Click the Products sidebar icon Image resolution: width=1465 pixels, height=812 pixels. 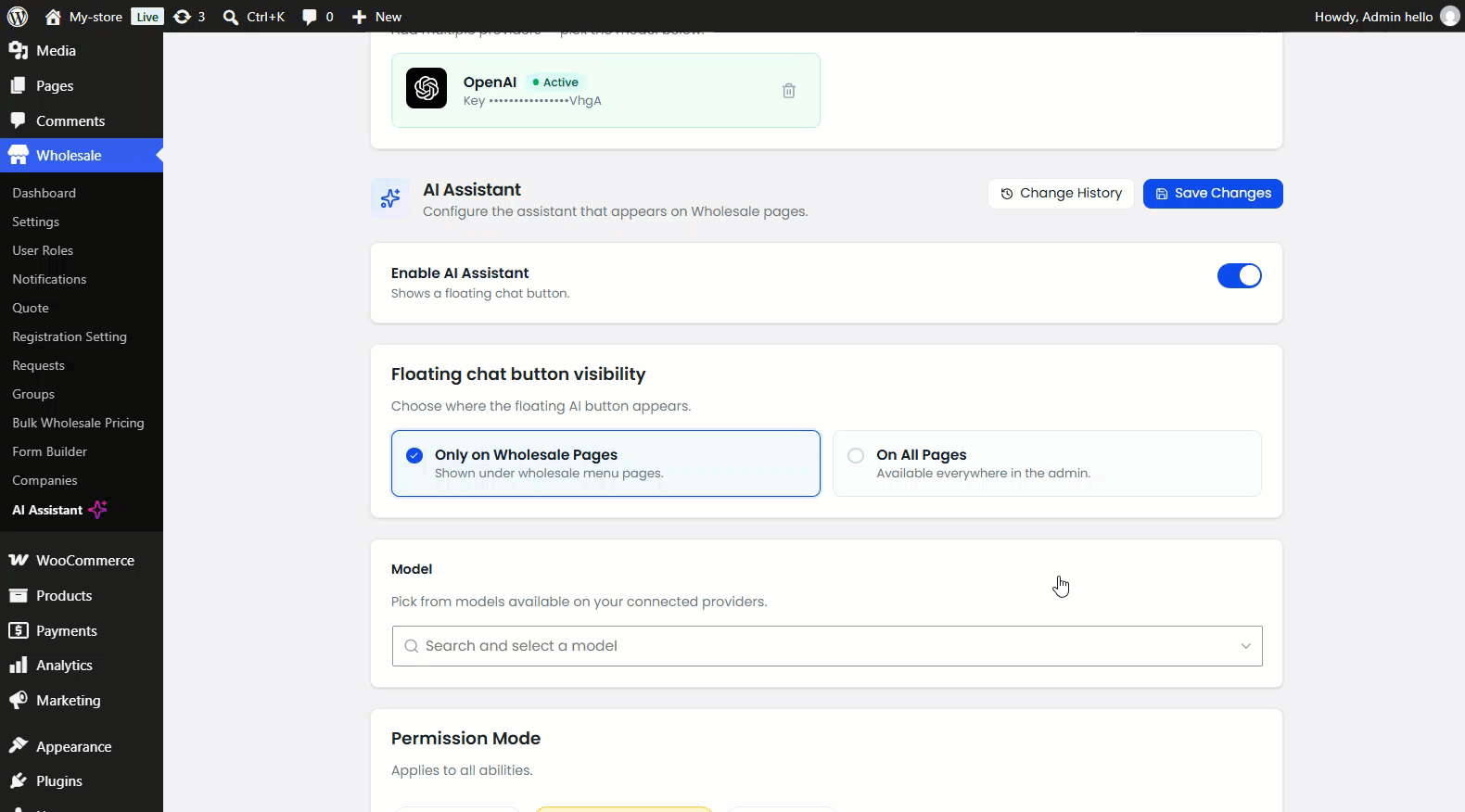18,596
